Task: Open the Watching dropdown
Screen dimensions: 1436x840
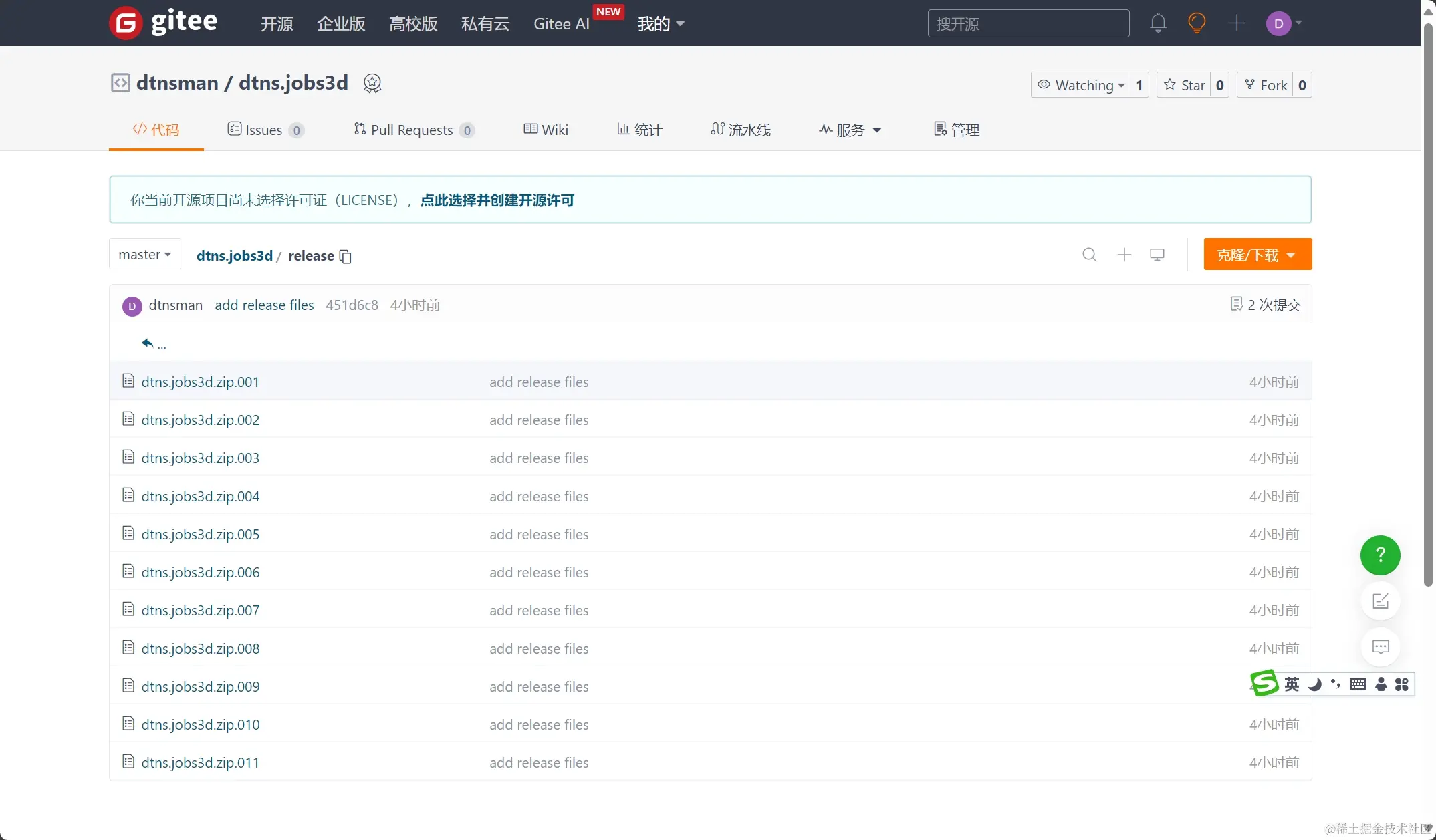Action: 1081,85
